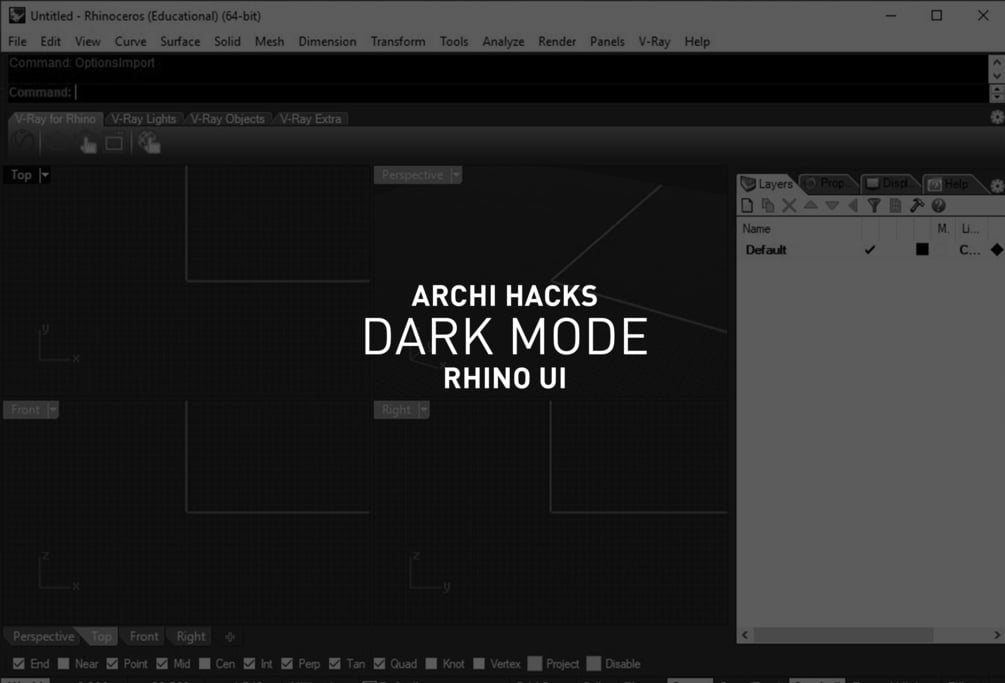Switch to the Displ panel tab
The image size is (1005, 683).
pyautogui.click(x=890, y=184)
